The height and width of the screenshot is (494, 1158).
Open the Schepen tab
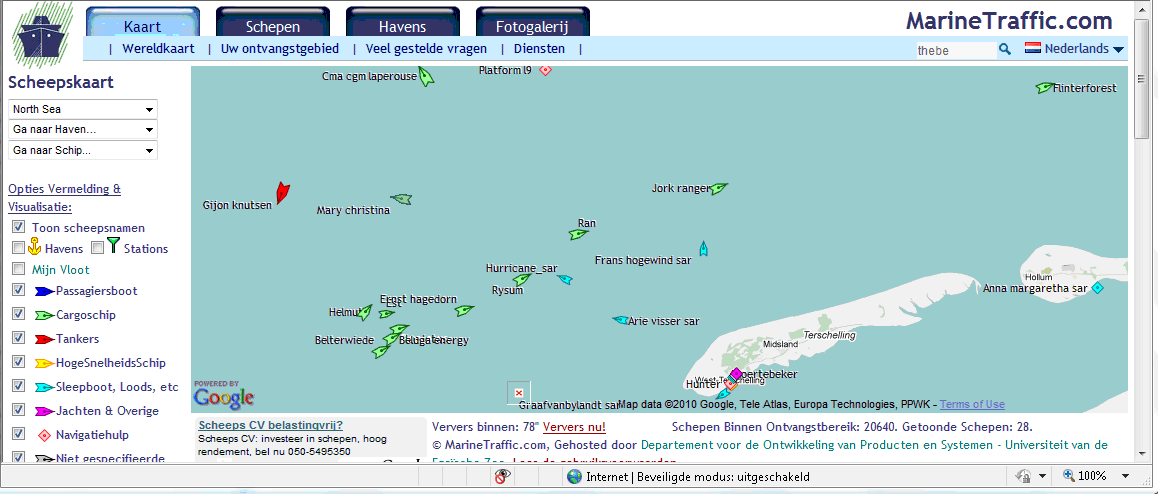coord(273,22)
